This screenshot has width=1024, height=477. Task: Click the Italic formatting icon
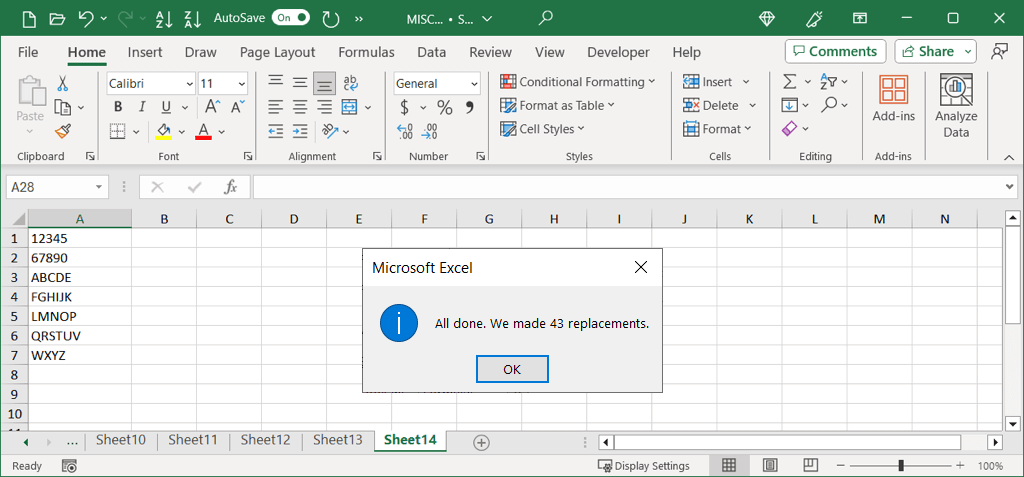[141, 107]
